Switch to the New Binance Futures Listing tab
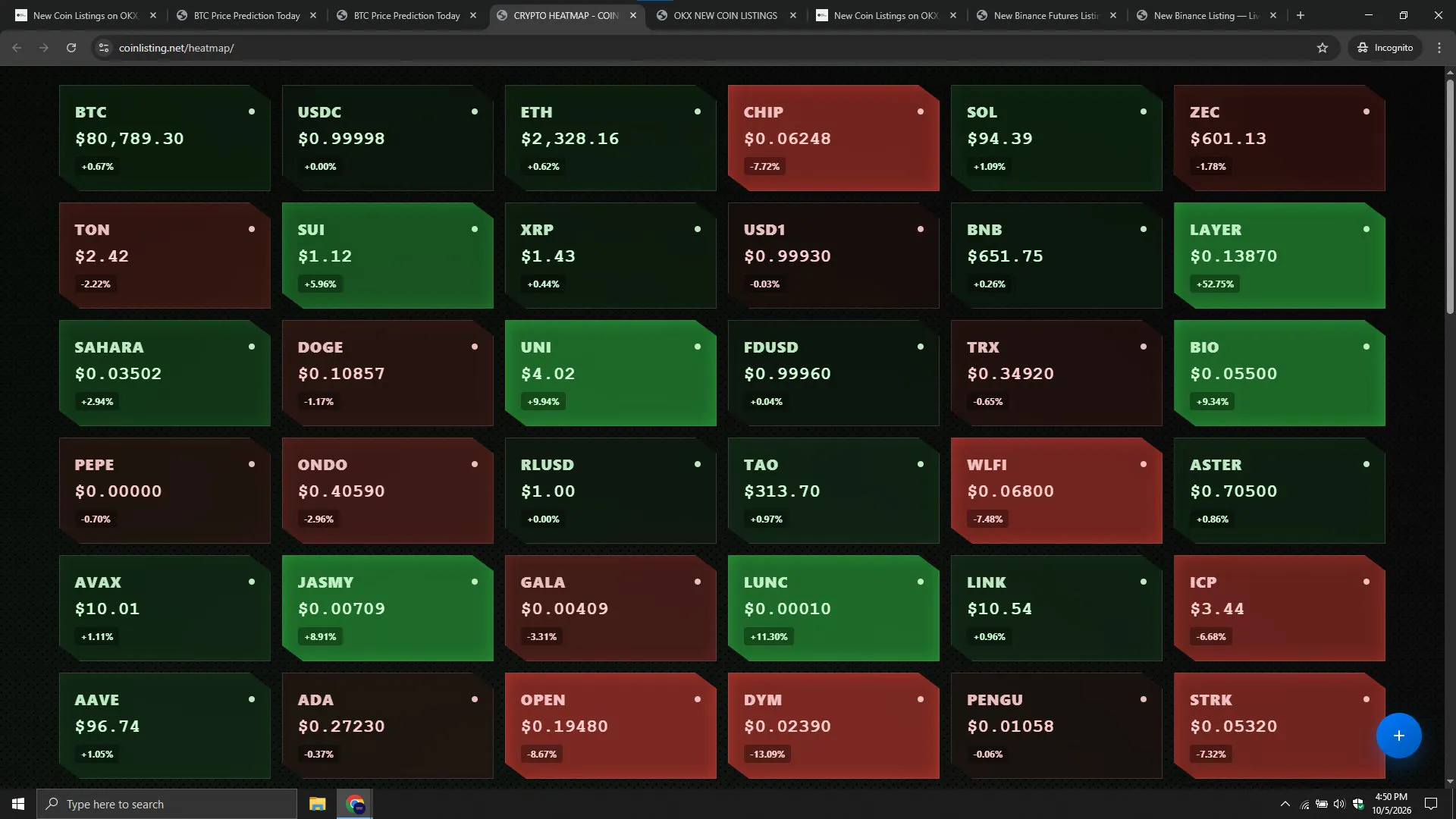Viewport: 1456px width, 819px height. tap(1046, 15)
